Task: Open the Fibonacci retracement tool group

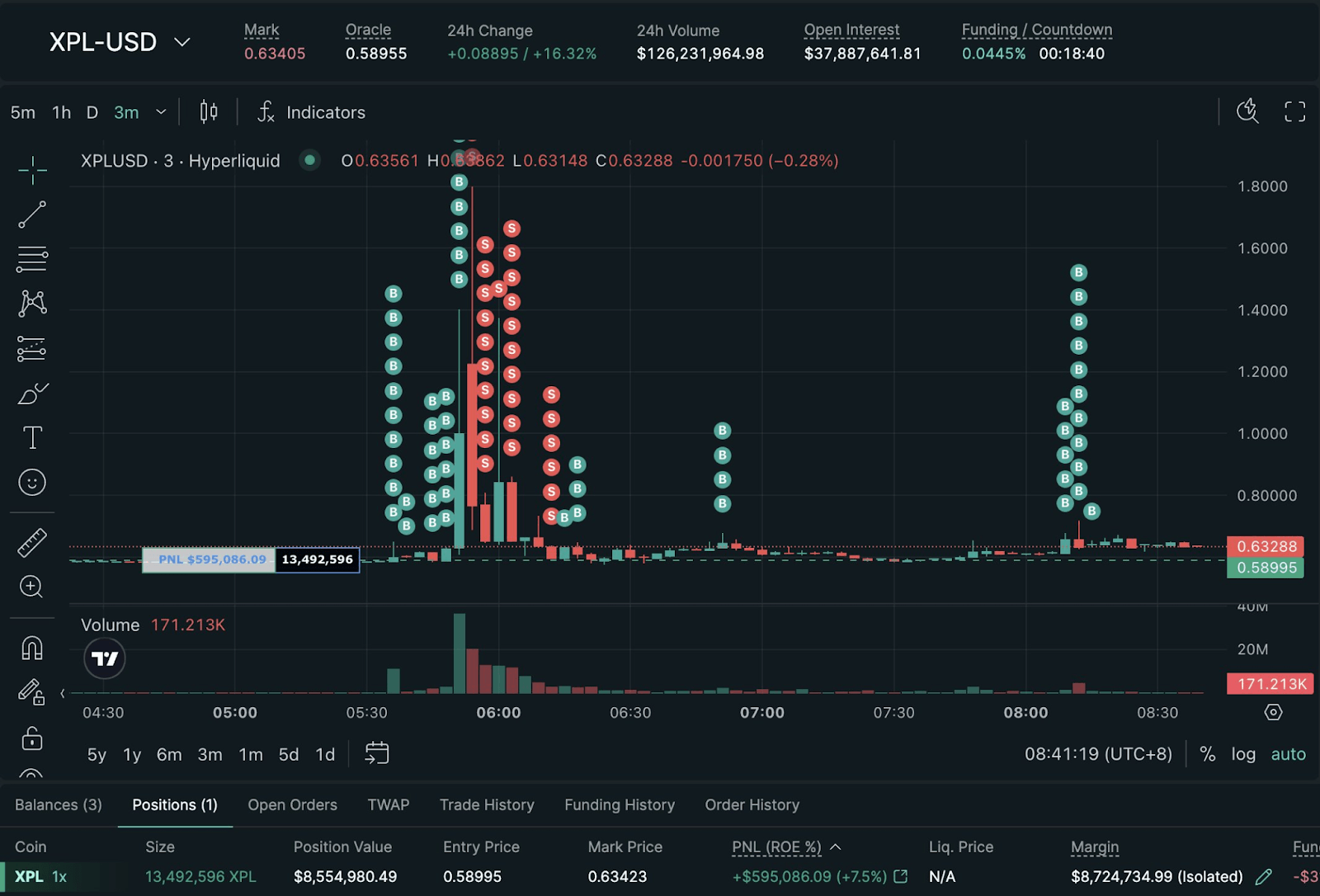Action: (x=32, y=259)
